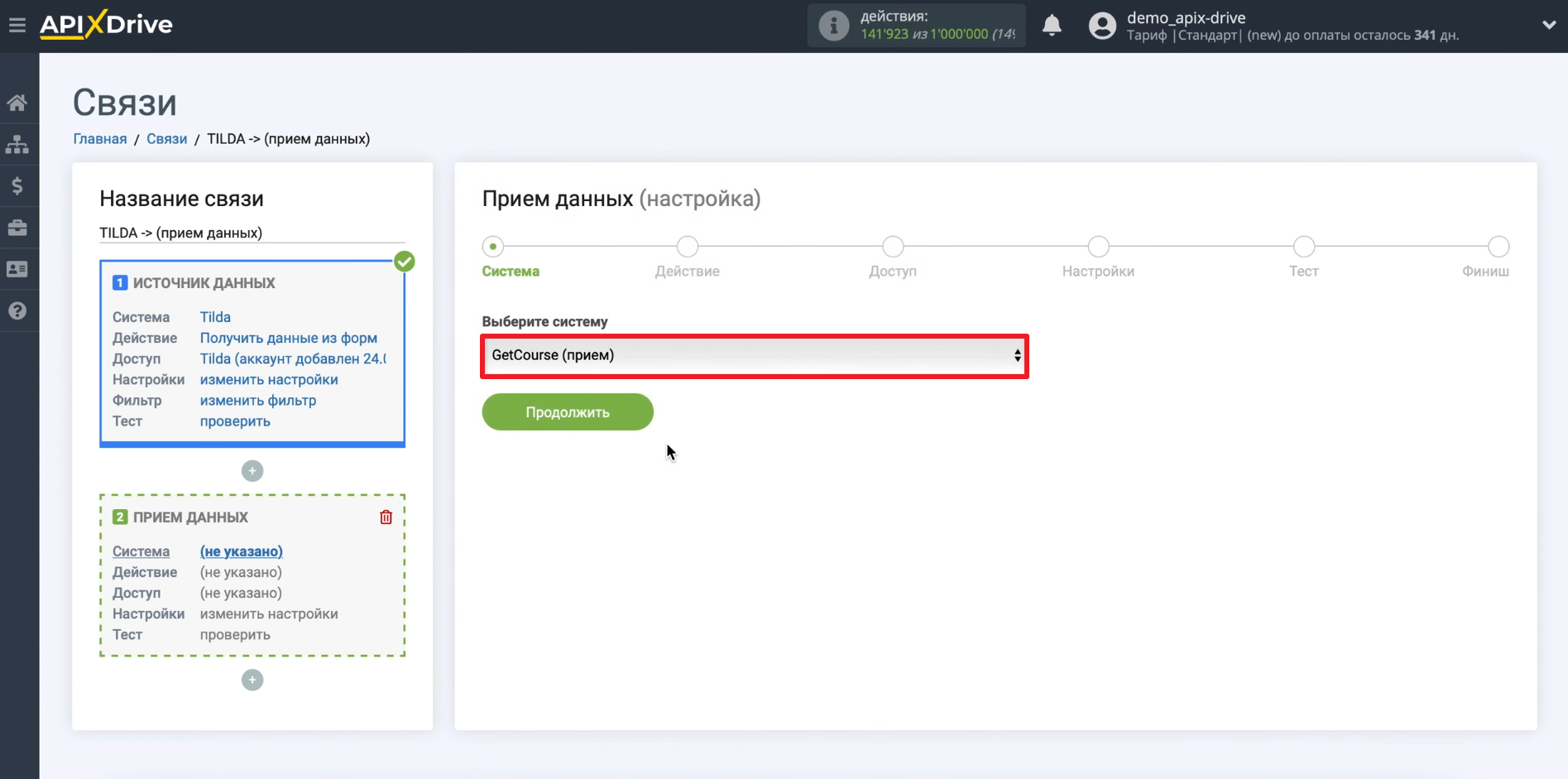Image resolution: width=1568 pixels, height=779 pixels.
Task: Click the (не указано) system link
Action: (x=242, y=551)
